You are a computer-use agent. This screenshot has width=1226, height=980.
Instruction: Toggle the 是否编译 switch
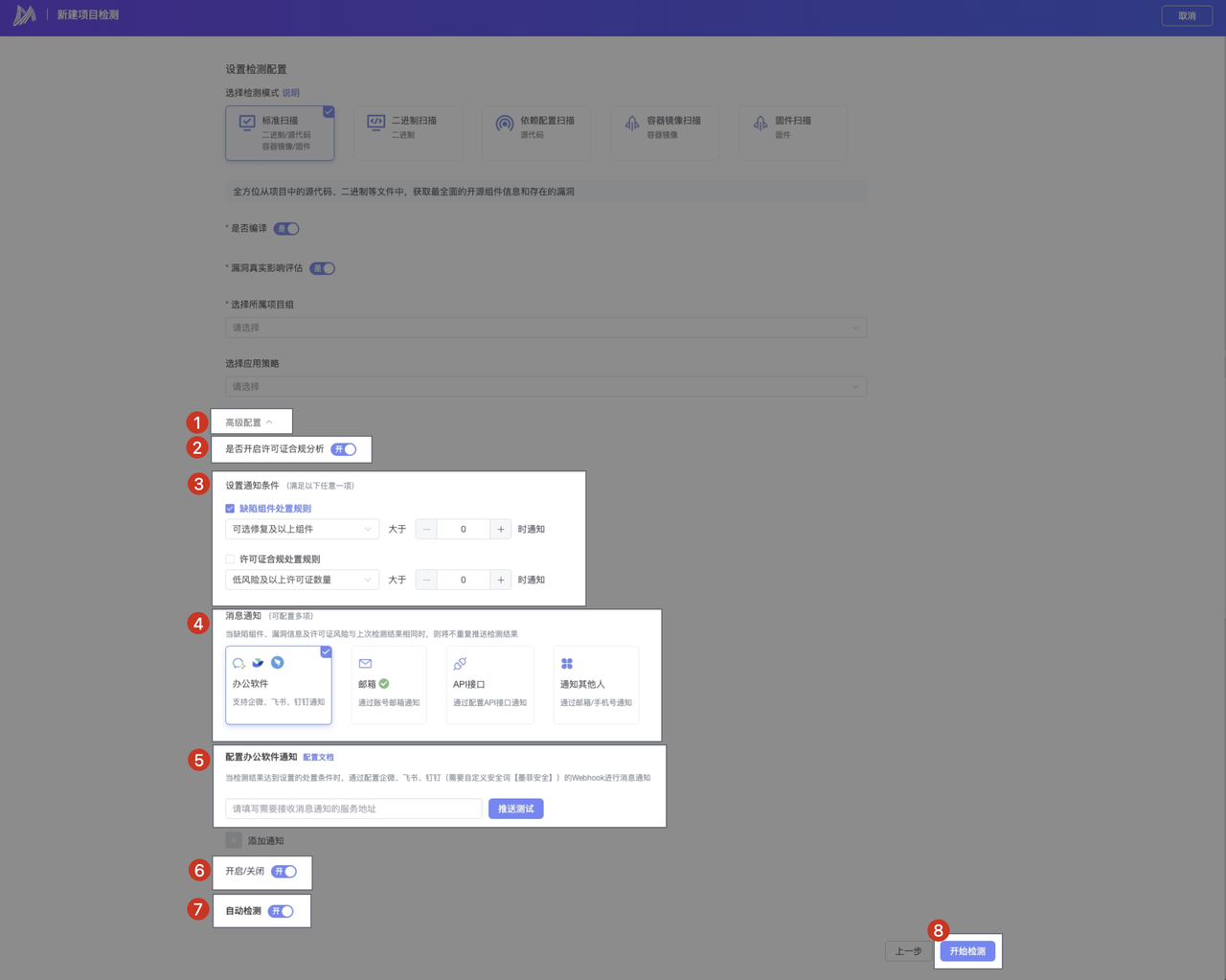coord(286,229)
